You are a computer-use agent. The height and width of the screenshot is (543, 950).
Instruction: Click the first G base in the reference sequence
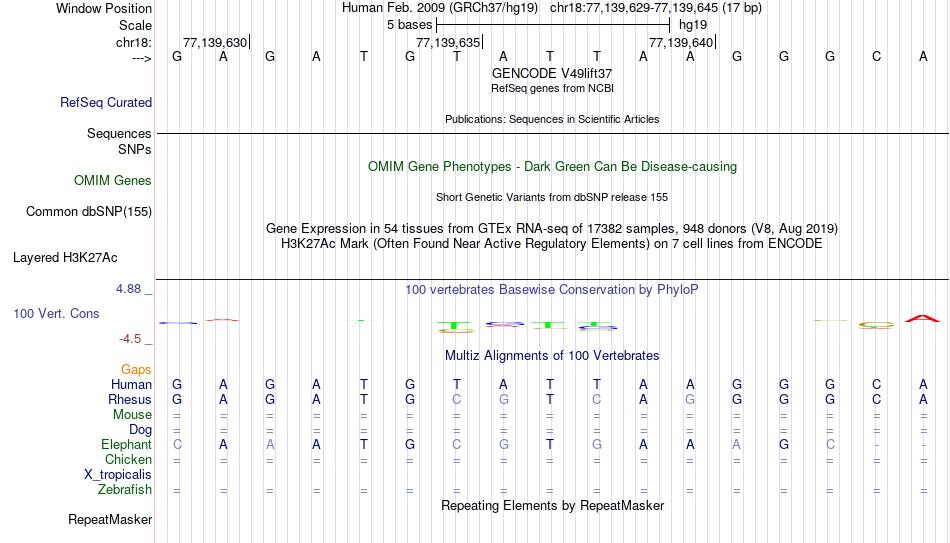(x=177, y=56)
